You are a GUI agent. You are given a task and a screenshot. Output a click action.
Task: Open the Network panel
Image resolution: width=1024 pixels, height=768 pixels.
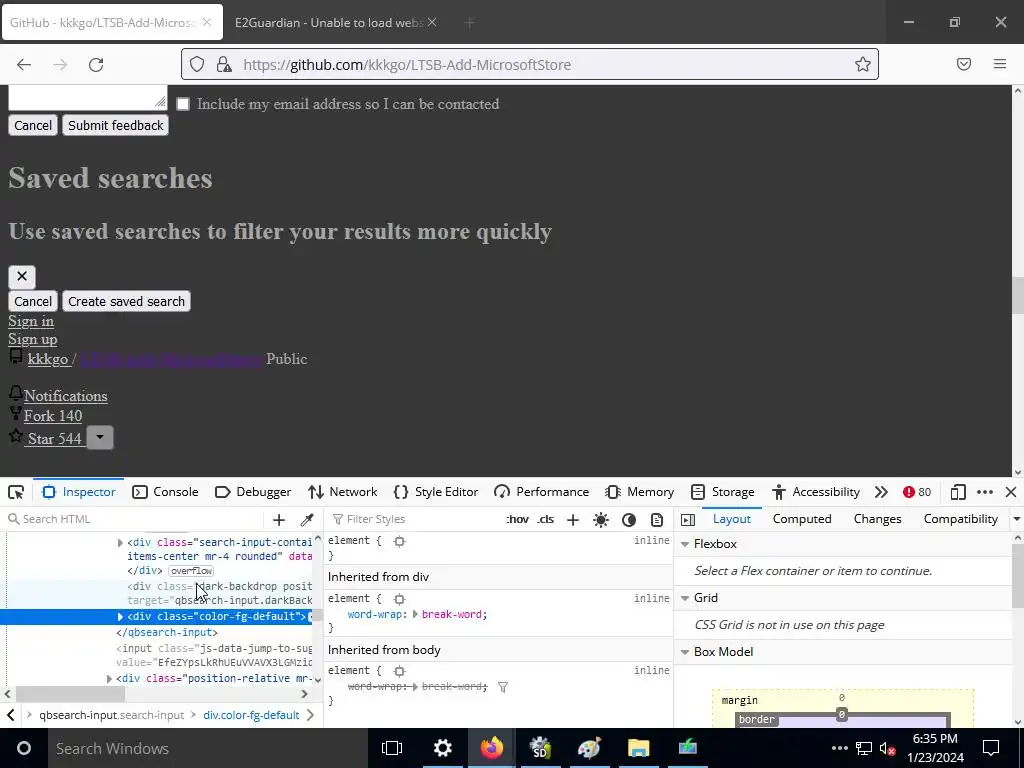(x=343, y=492)
